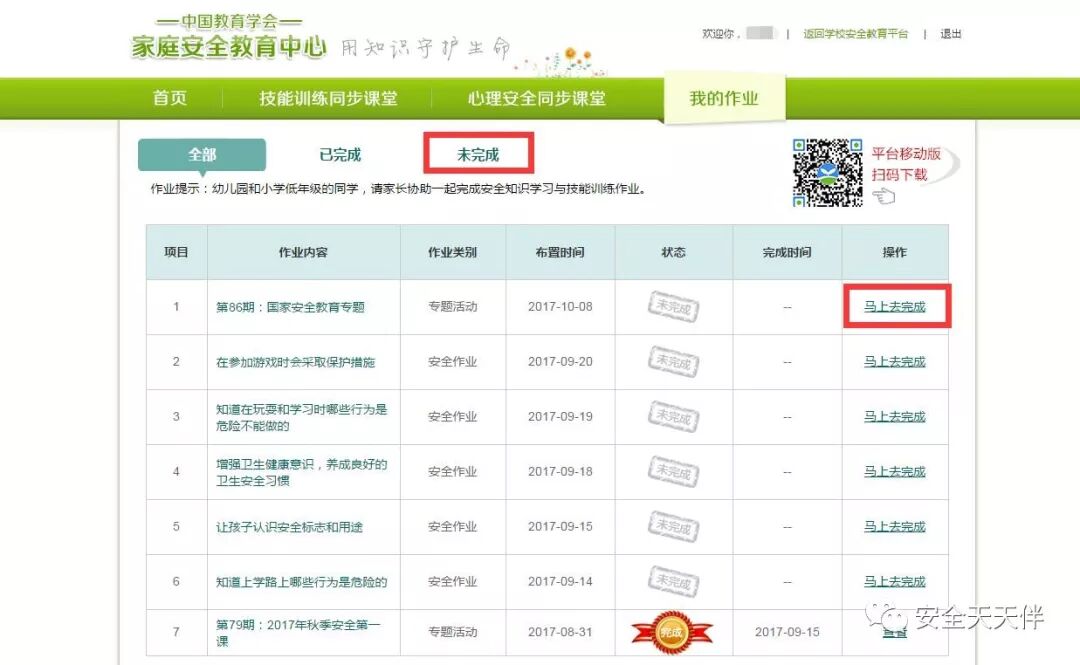Open 技能训练同步课堂 in the navigation bar
Viewport: 1080px width, 665px height.
[x=328, y=98]
